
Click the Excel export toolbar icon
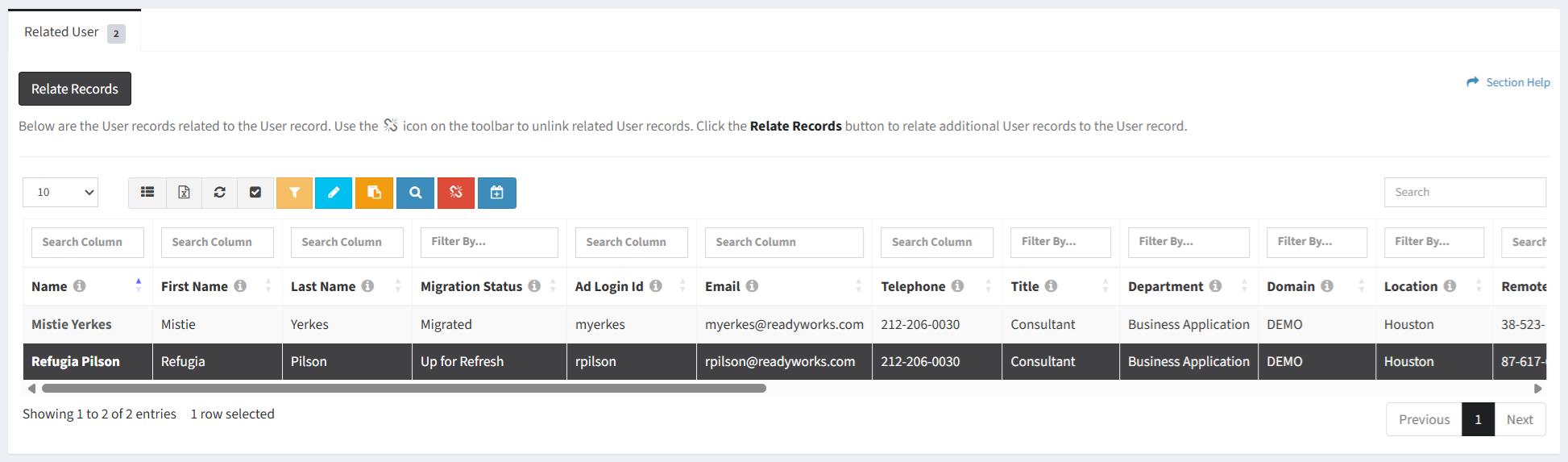tap(184, 193)
